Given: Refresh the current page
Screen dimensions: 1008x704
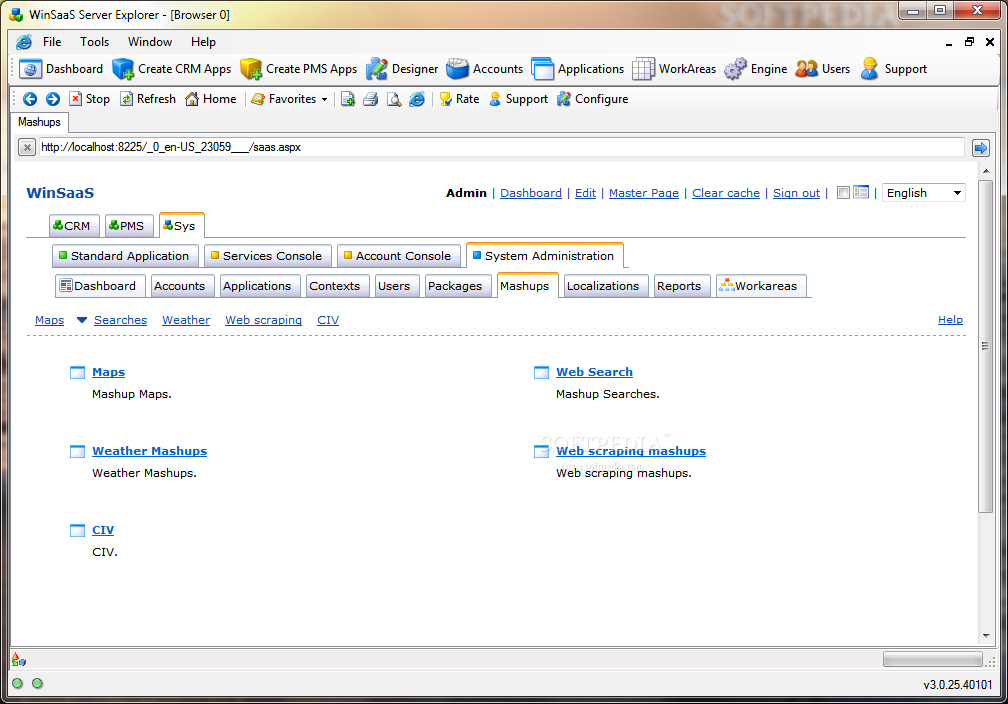Looking at the screenshot, I should coord(148,99).
